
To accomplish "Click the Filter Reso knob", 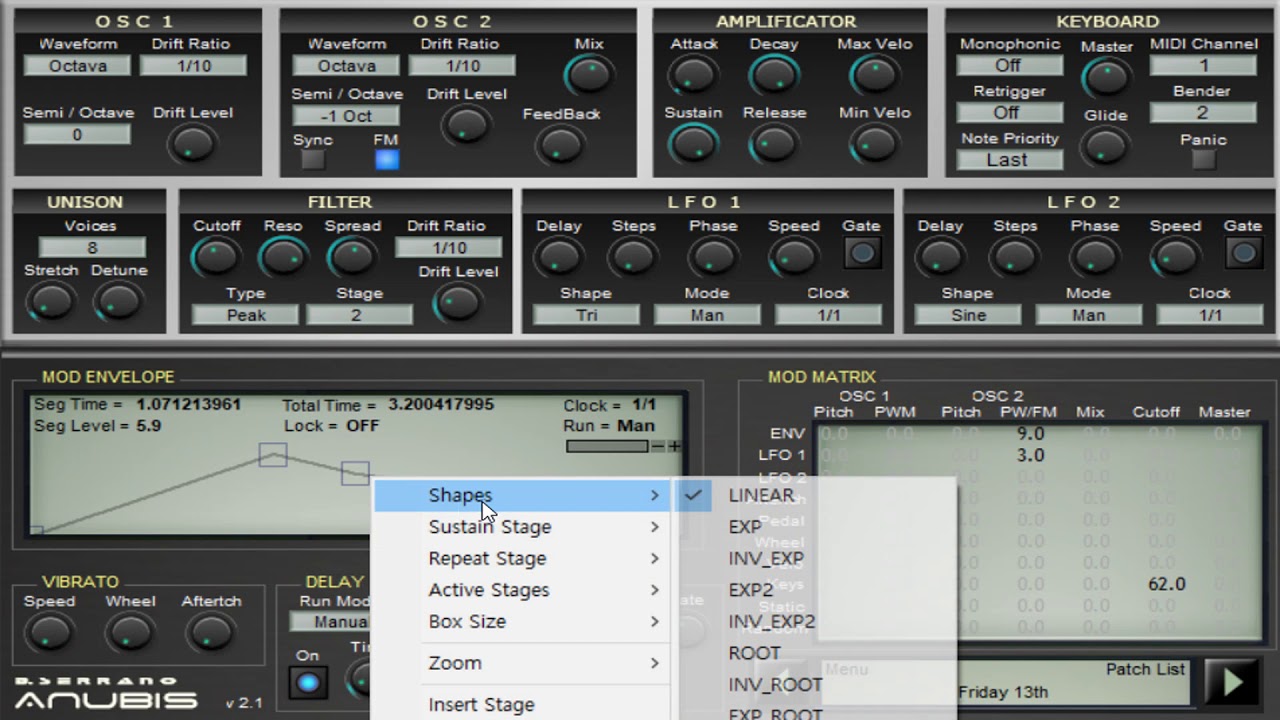I will [x=283, y=257].
